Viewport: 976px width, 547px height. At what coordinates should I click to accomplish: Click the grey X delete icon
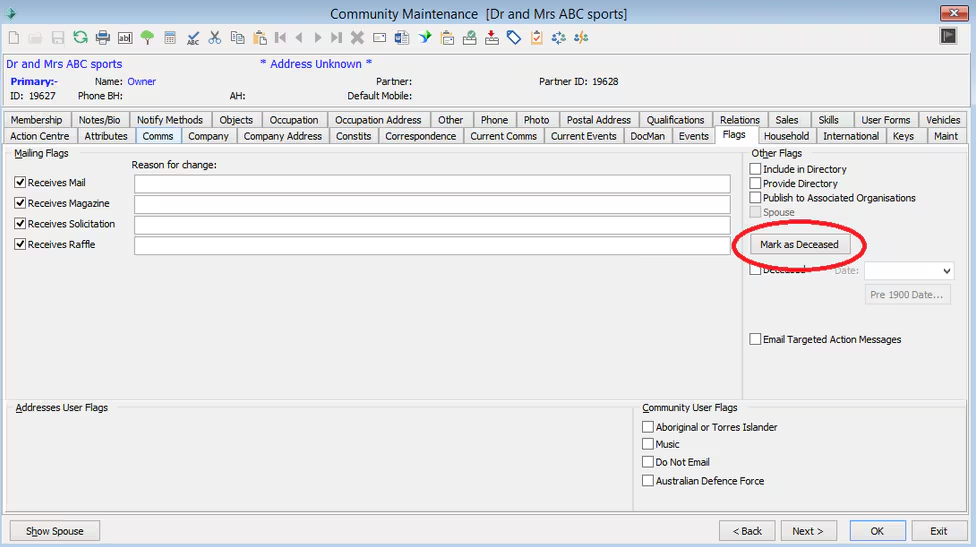[357, 38]
